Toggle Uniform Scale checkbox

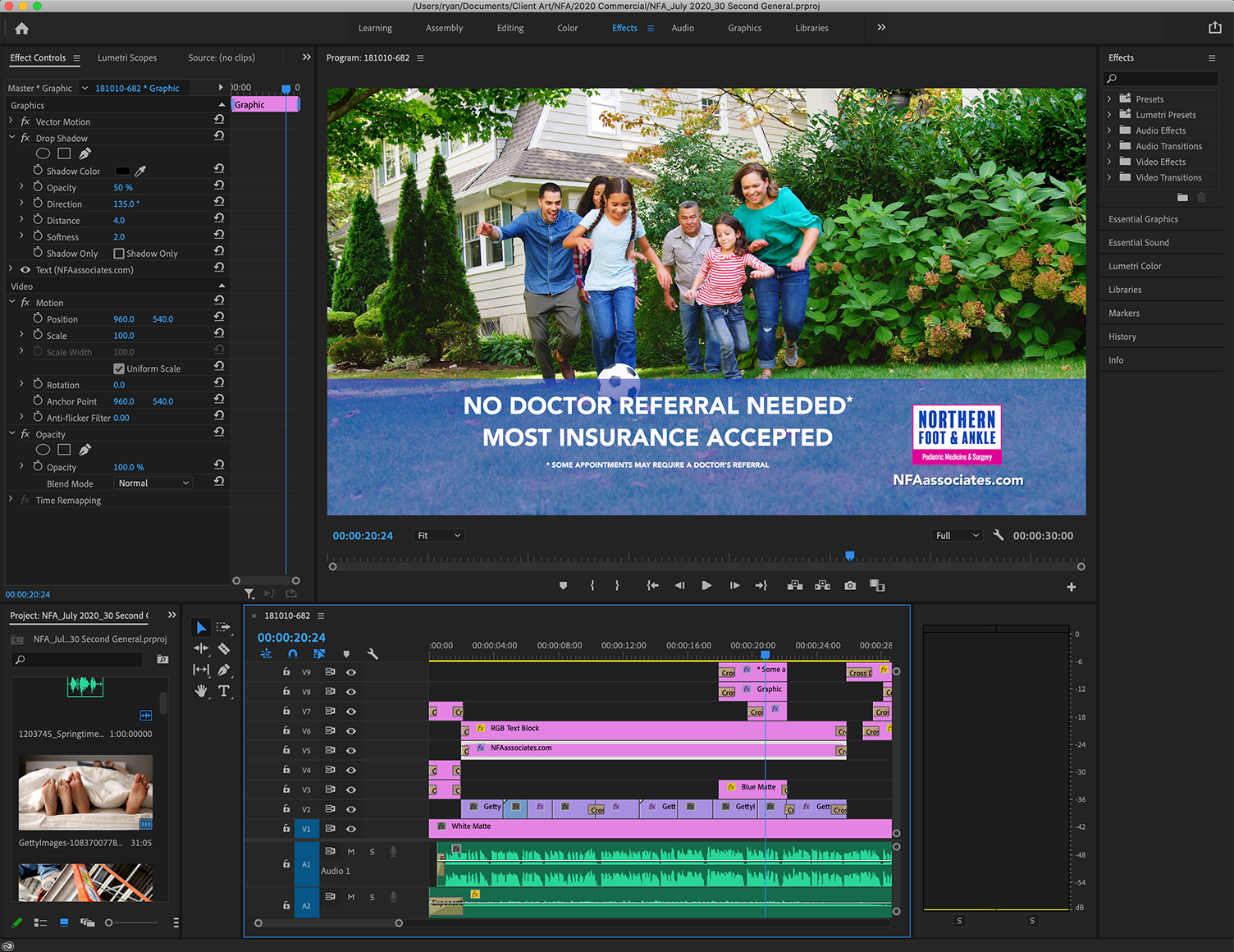(119, 368)
